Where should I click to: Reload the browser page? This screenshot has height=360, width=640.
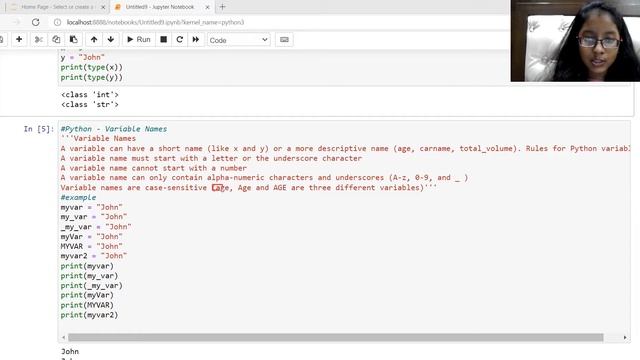click(36, 22)
